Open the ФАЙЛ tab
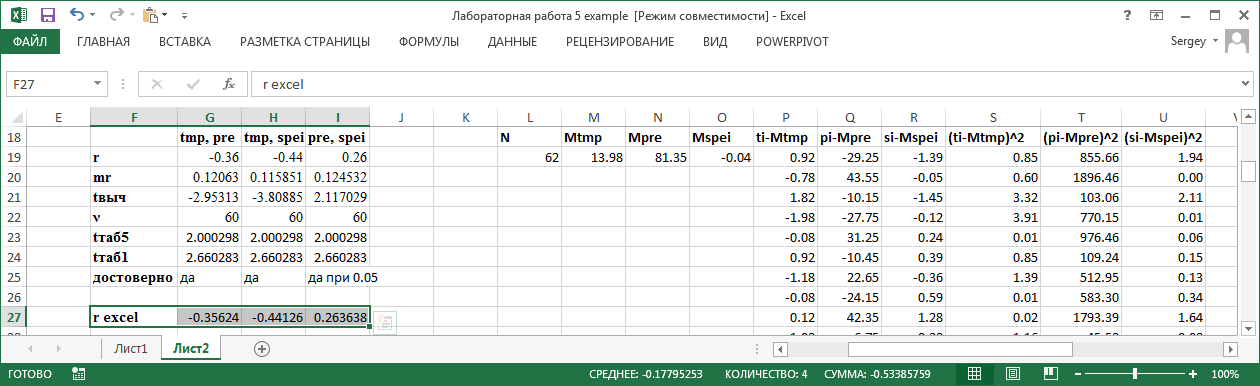Viewport: 1260px width, 386px height. pyautogui.click(x=30, y=42)
